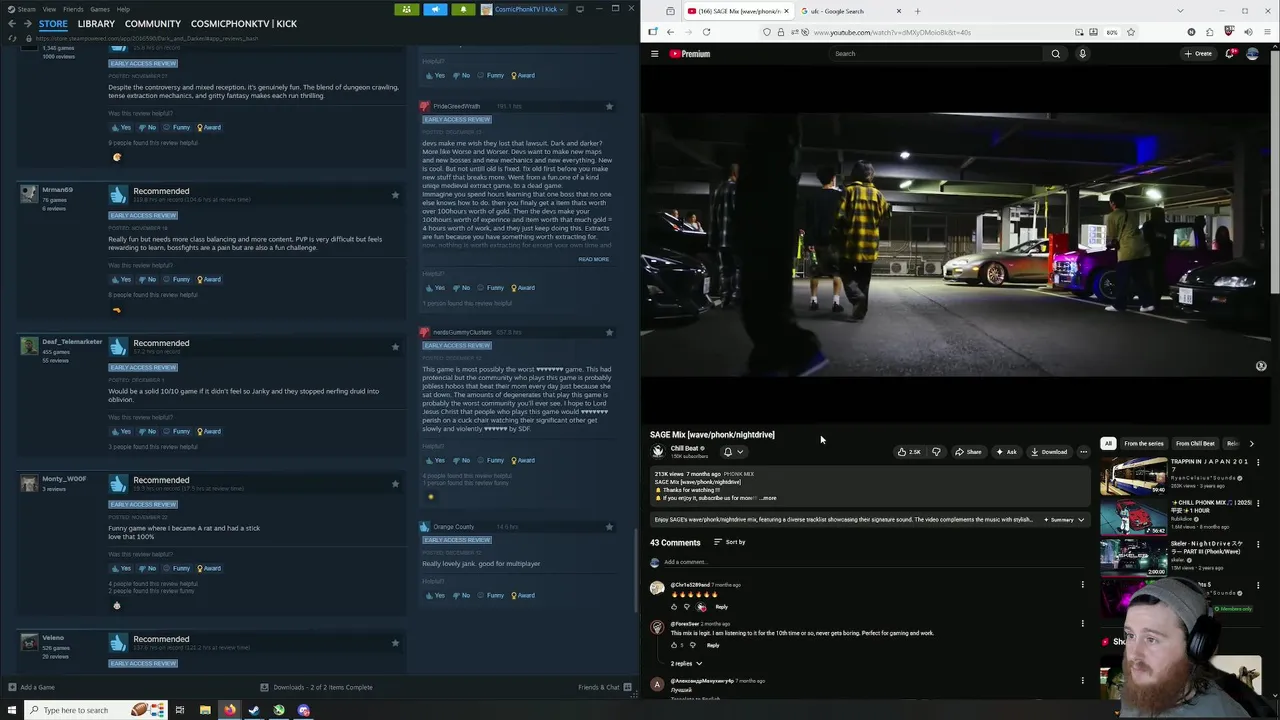Reload the Firefox page
Viewport: 1280px width, 720px height.
(x=706, y=32)
